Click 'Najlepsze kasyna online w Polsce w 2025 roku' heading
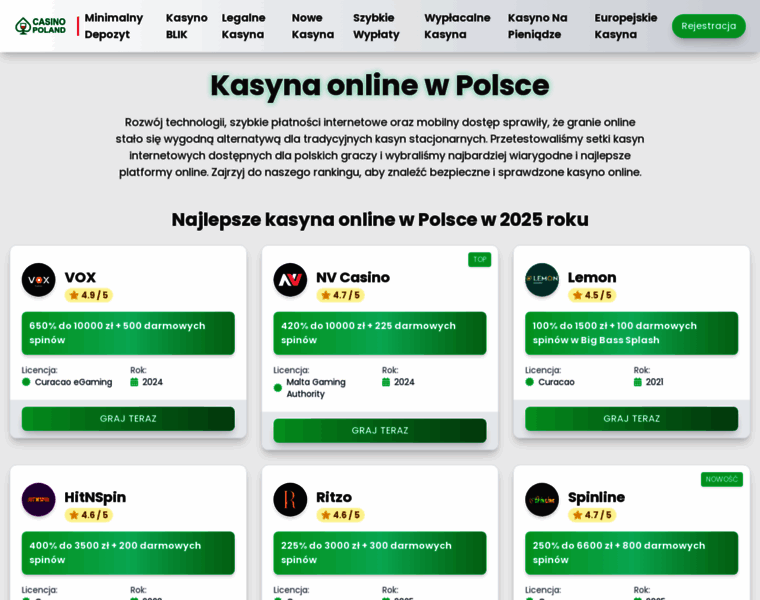760x600 pixels. point(380,220)
